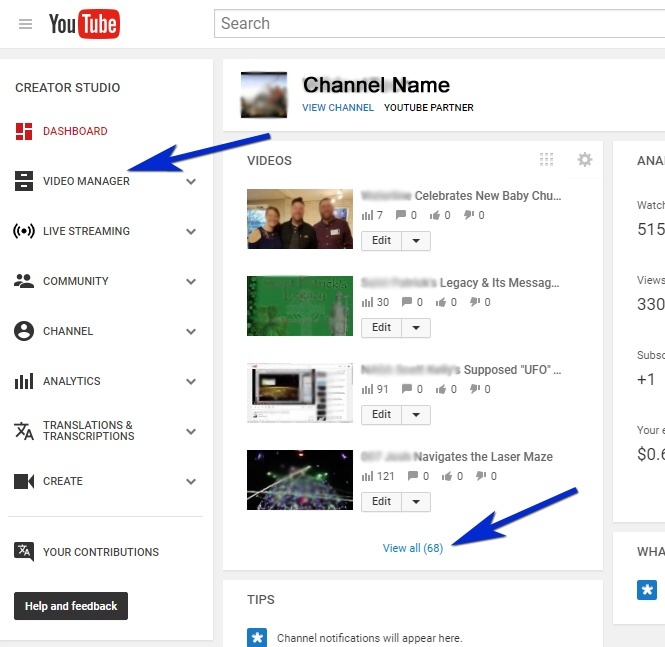Click the Translations & Transcriptions icon
The width and height of the screenshot is (665, 647).
coord(24,431)
